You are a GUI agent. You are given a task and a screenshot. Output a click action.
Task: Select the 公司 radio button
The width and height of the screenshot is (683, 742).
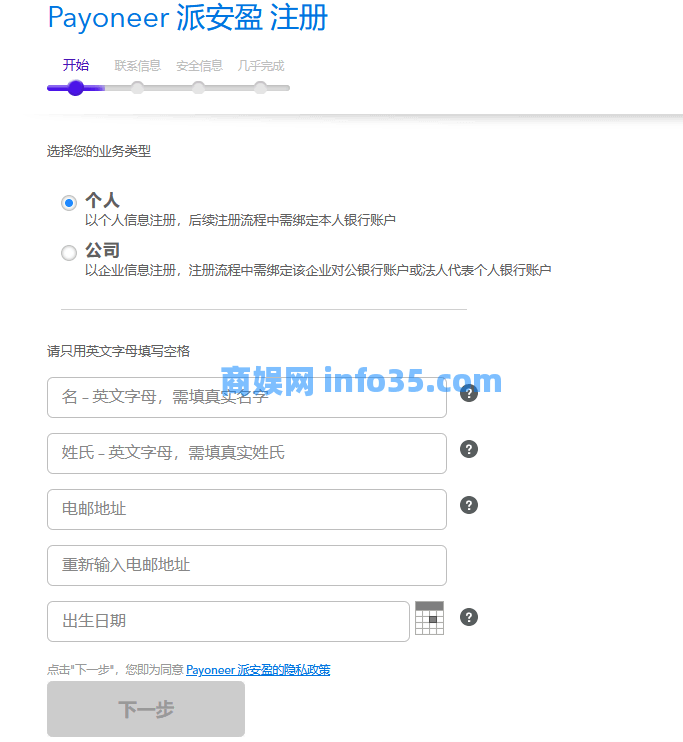[x=69, y=253]
